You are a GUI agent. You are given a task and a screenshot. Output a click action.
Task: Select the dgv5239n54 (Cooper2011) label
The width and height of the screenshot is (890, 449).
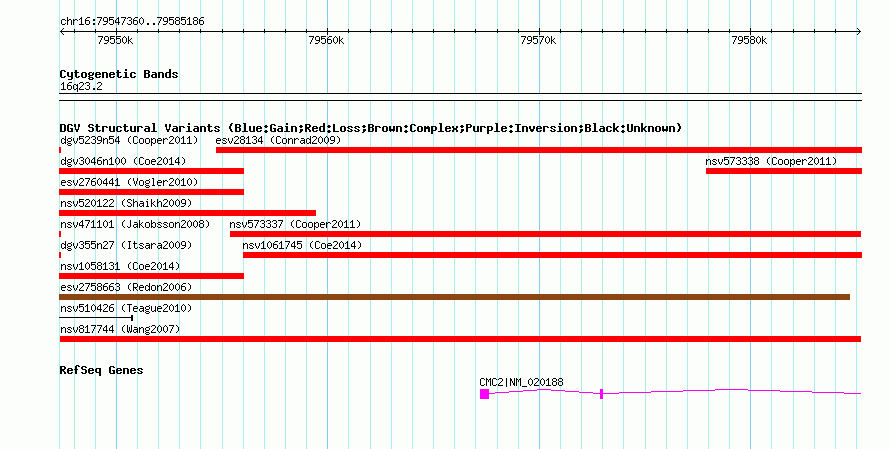pos(129,140)
